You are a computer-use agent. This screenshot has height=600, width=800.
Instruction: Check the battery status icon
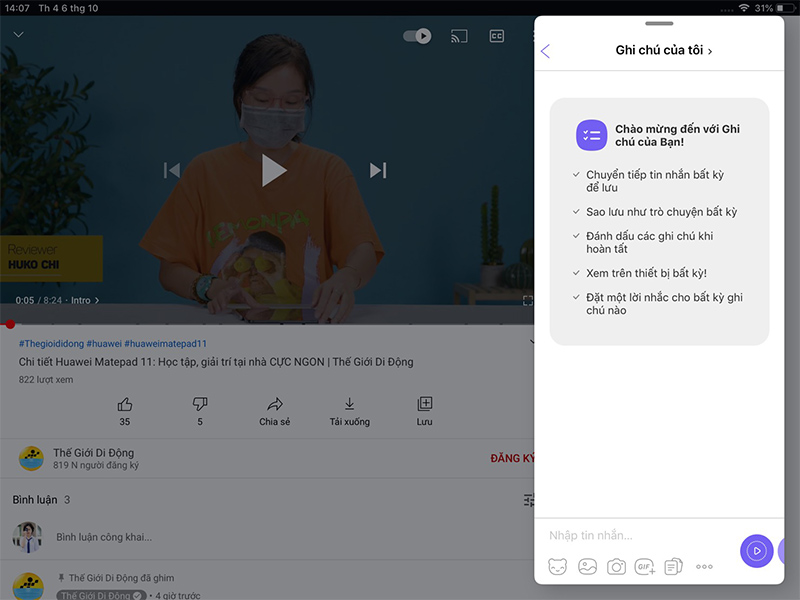[786, 8]
